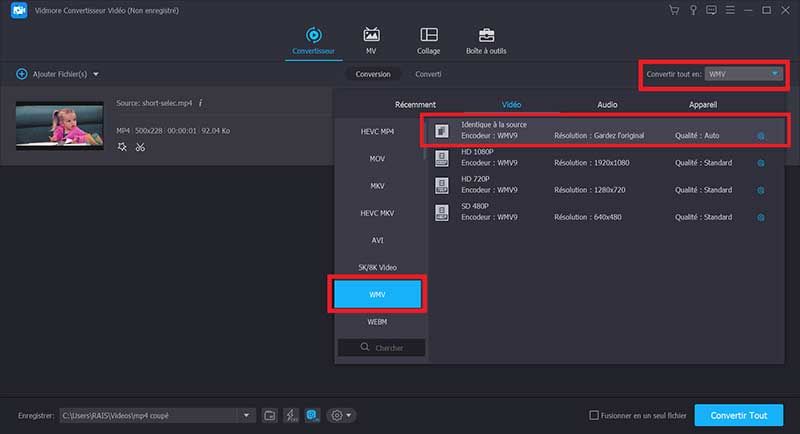The height and width of the screenshot is (434, 800).
Task: Select HEVC MP4 format
Action: click(377, 132)
